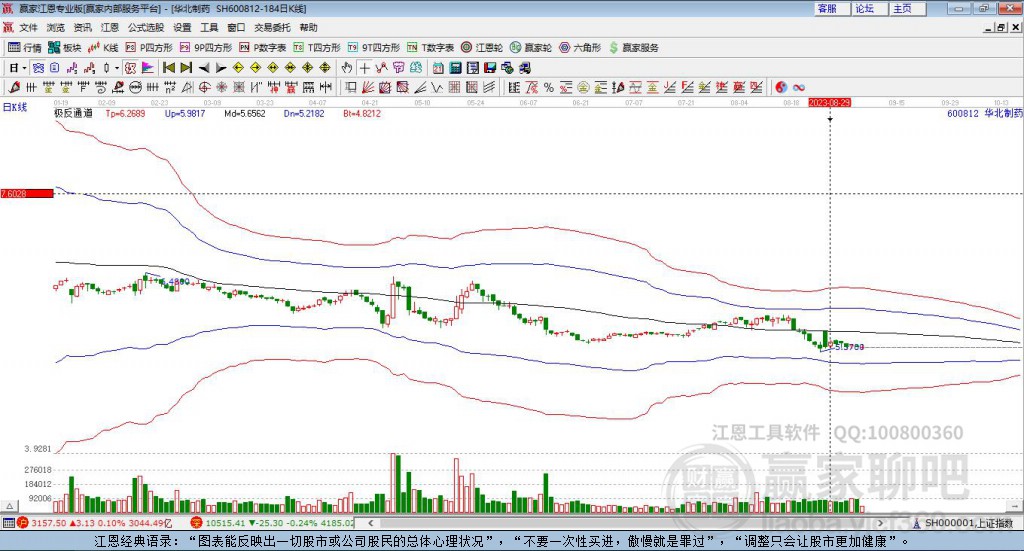
Task: Open the 板块 sector view
Action: click(65, 48)
